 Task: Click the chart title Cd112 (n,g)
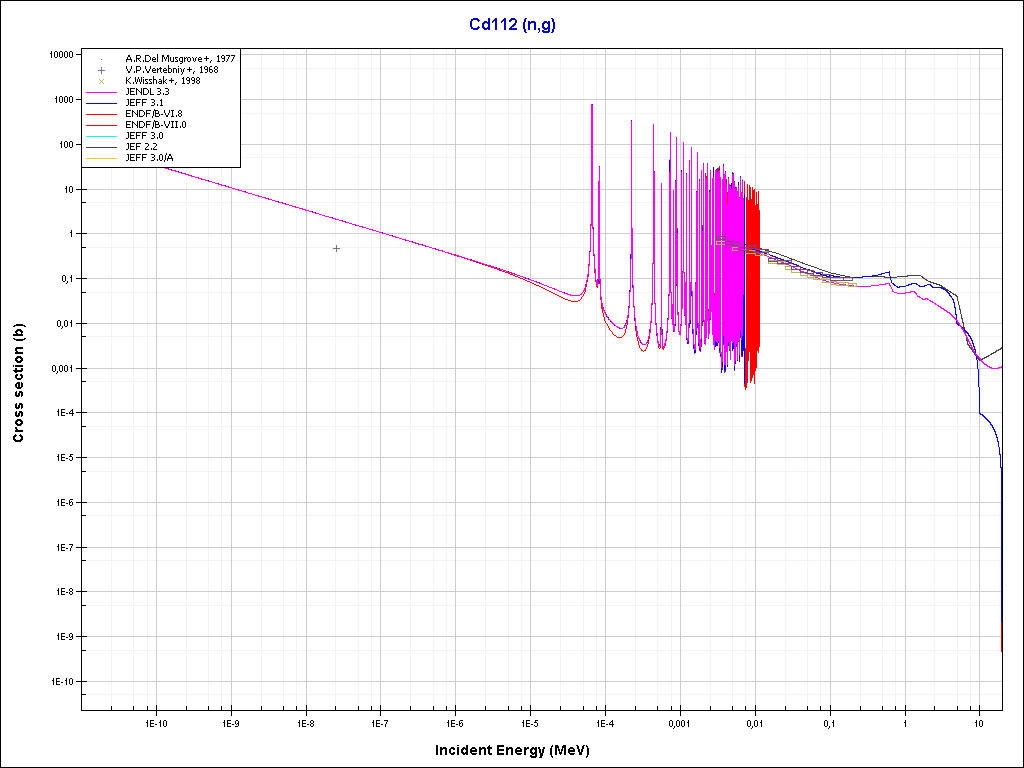tap(512, 25)
